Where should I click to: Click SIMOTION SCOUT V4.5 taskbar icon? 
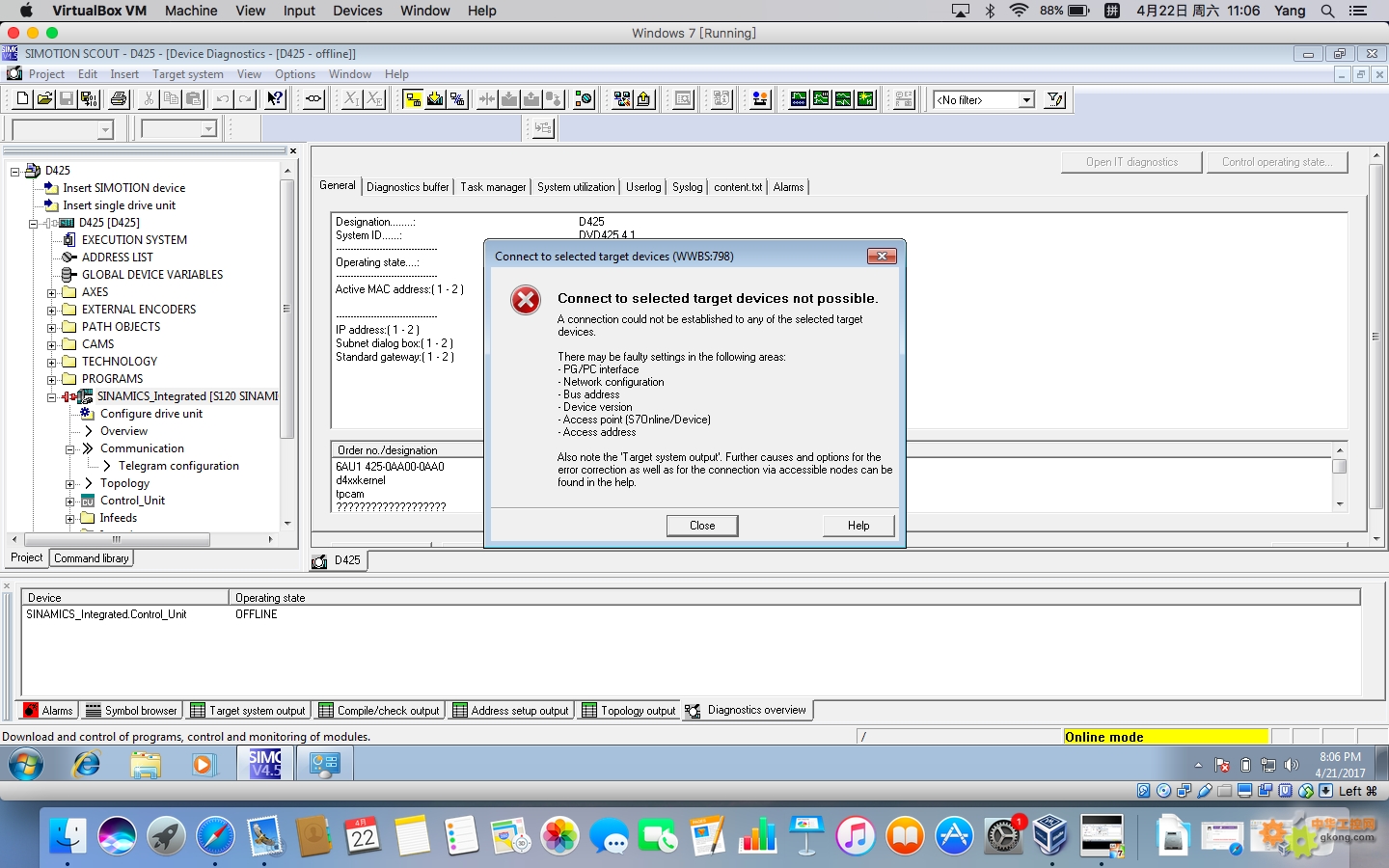265,764
